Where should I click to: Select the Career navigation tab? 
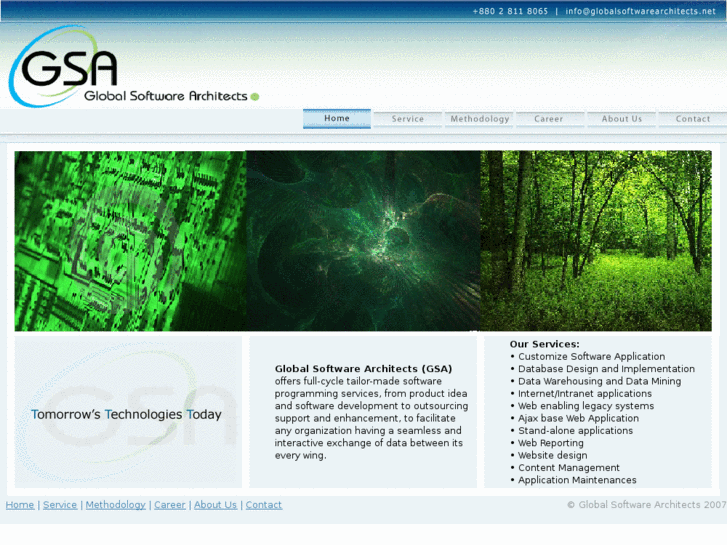pyautogui.click(x=548, y=119)
